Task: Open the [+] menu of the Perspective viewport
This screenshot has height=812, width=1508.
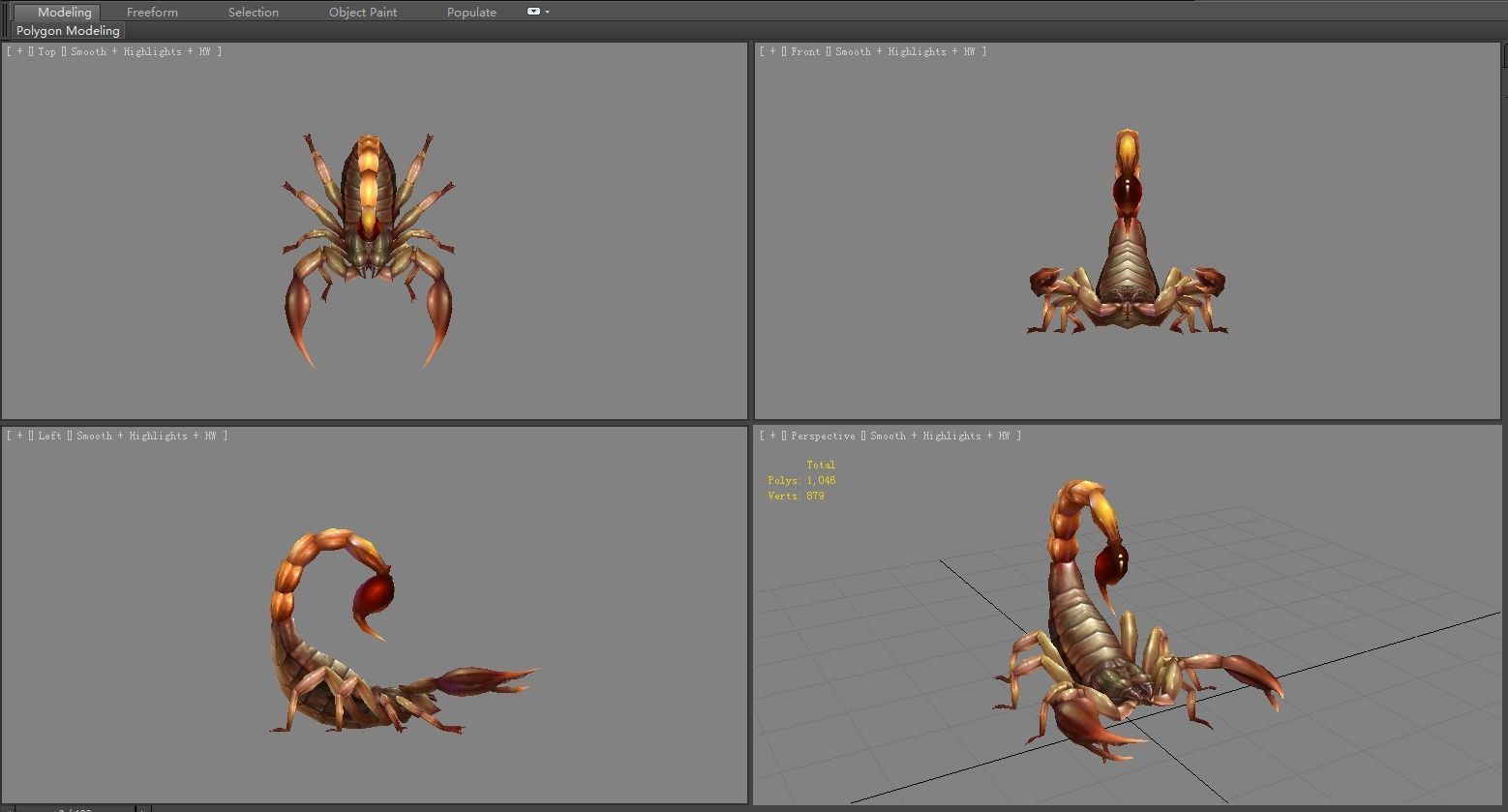Action: 772,436
